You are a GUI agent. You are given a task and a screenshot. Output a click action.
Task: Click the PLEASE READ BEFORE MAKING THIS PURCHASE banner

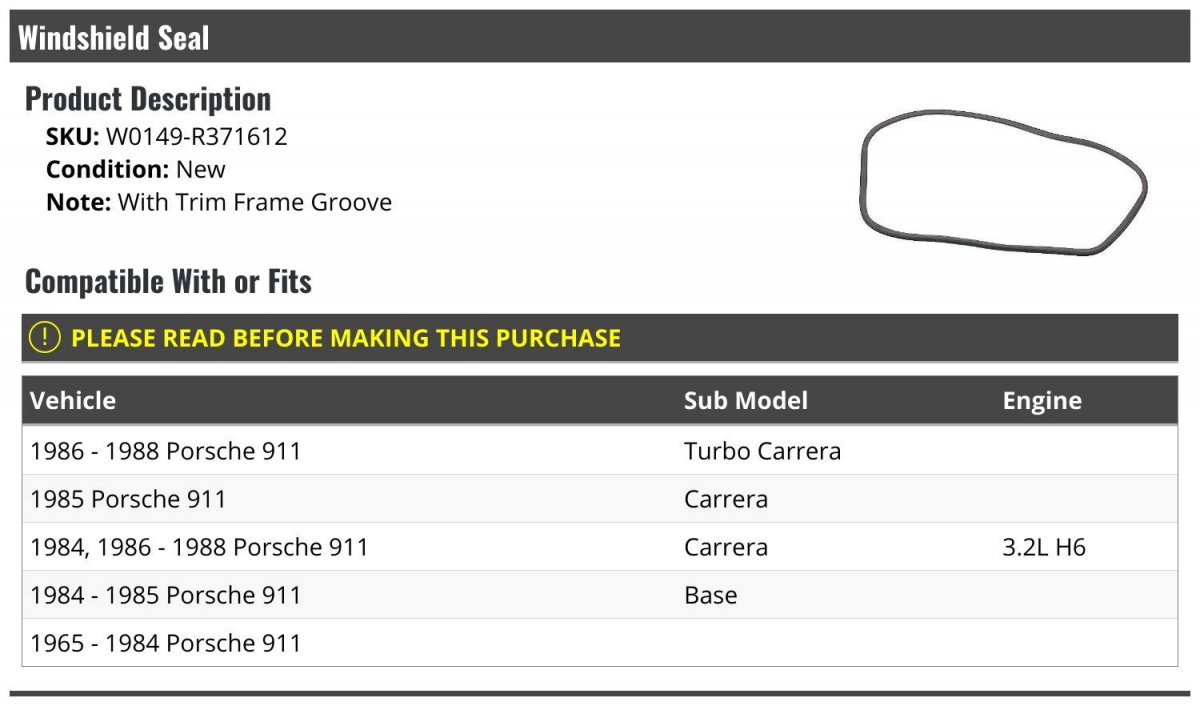pyautogui.click(x=600, y=338)
